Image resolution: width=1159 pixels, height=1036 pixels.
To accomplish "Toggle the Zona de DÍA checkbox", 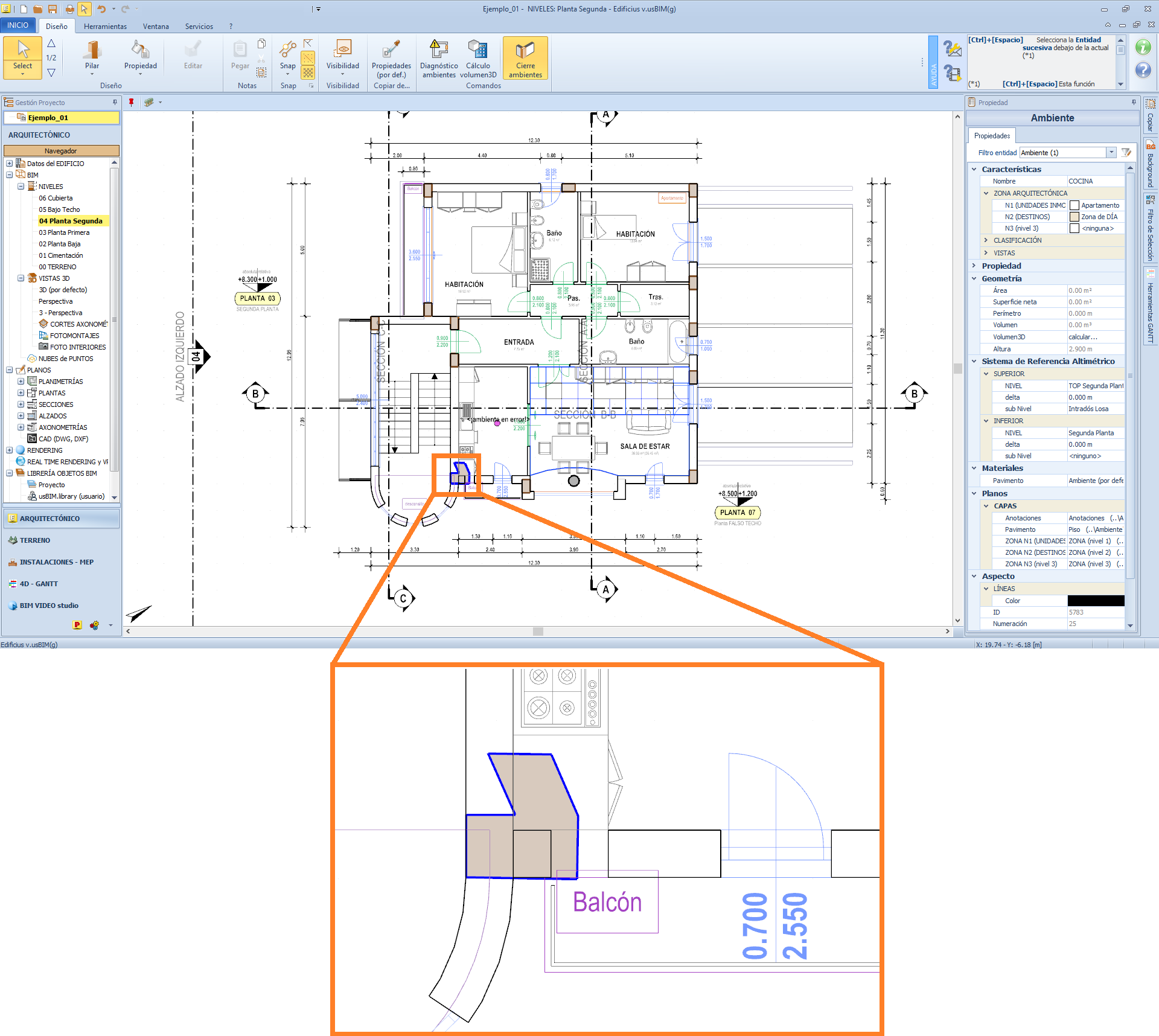I will click(x=1074, y=217).
